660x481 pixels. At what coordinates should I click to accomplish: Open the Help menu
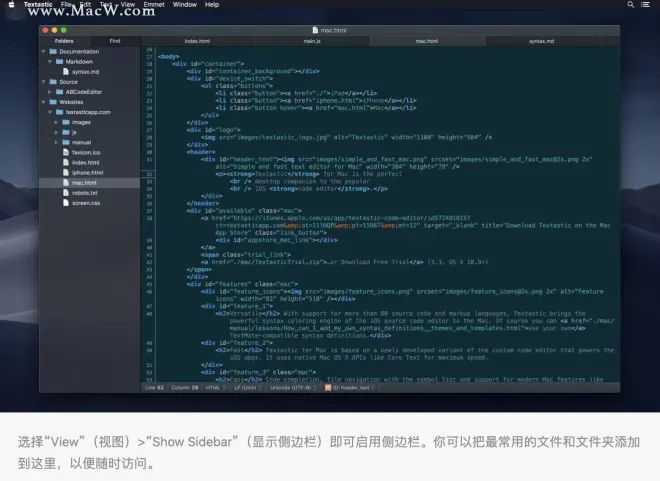click(212, 4)
